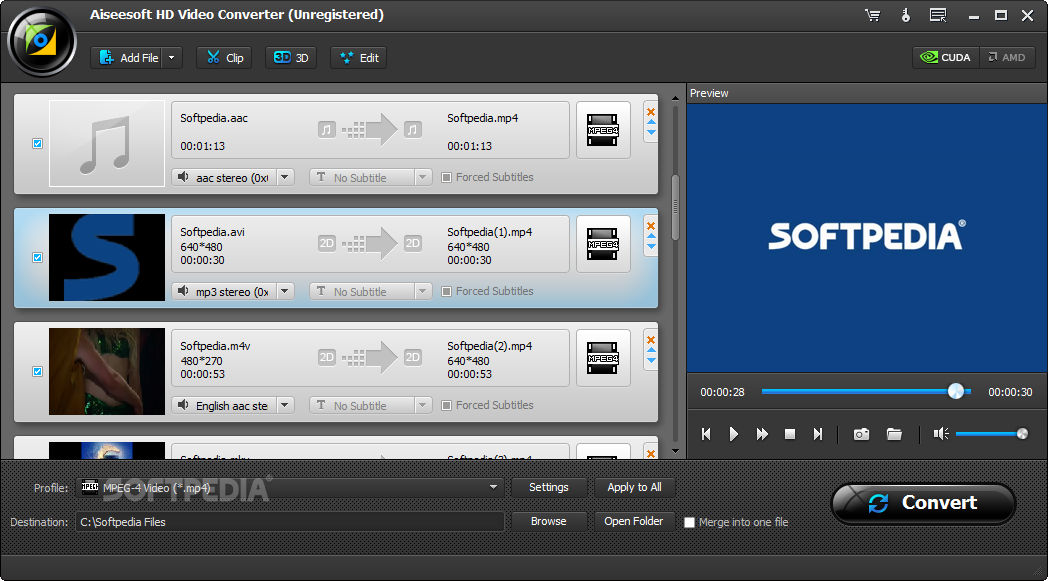Open the 3D settings tool
This screenshot has width=1048, height=581.
click(x=291, y=57)
